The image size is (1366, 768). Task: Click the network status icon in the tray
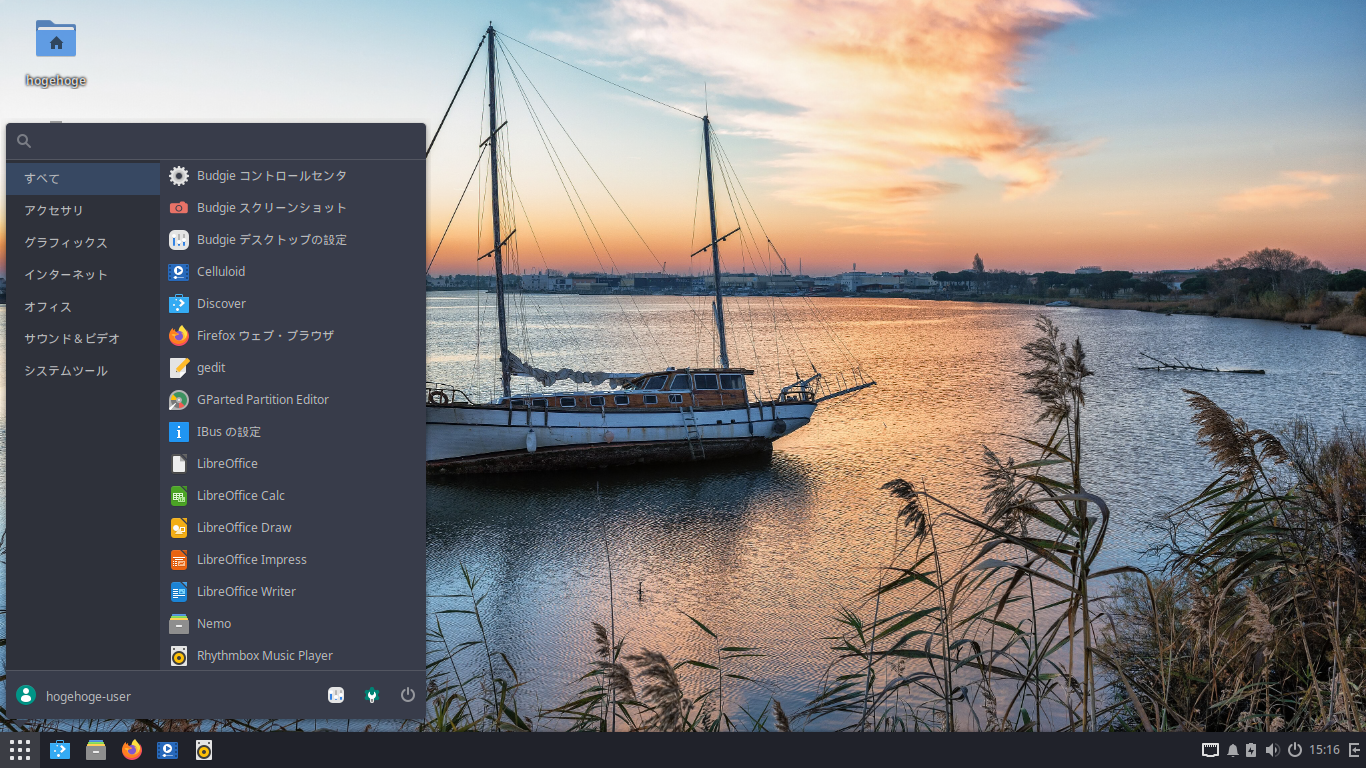pyautogui.click(x=1210, y=749)
